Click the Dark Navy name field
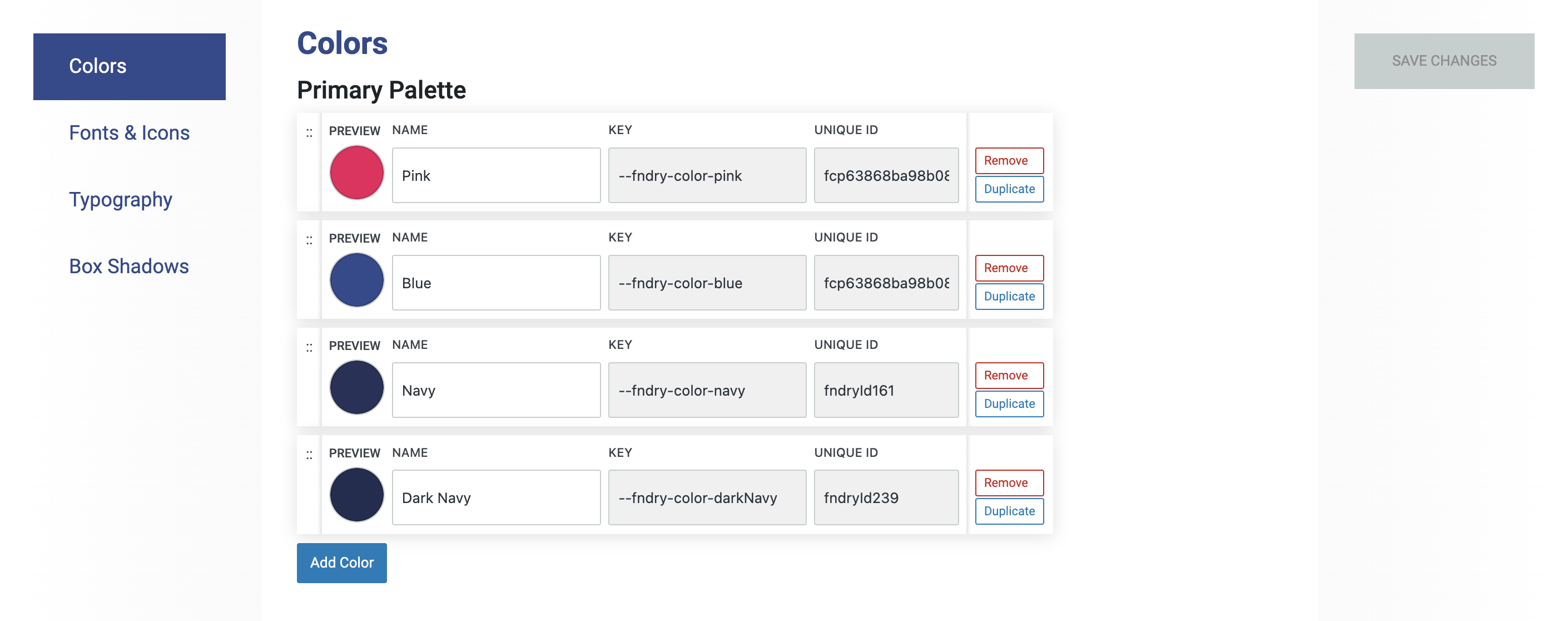This screenshot has height=621, width=1568. (x=496, y=498)
